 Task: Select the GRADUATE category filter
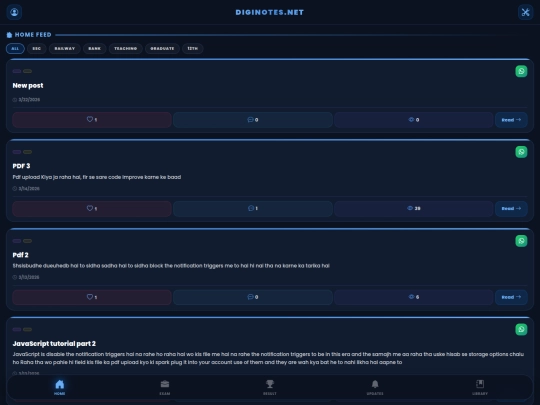coord(162,49)
